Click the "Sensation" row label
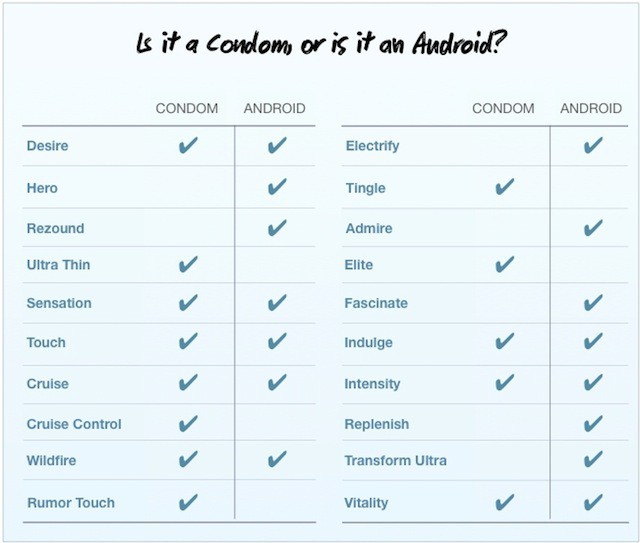 [59, 303]
